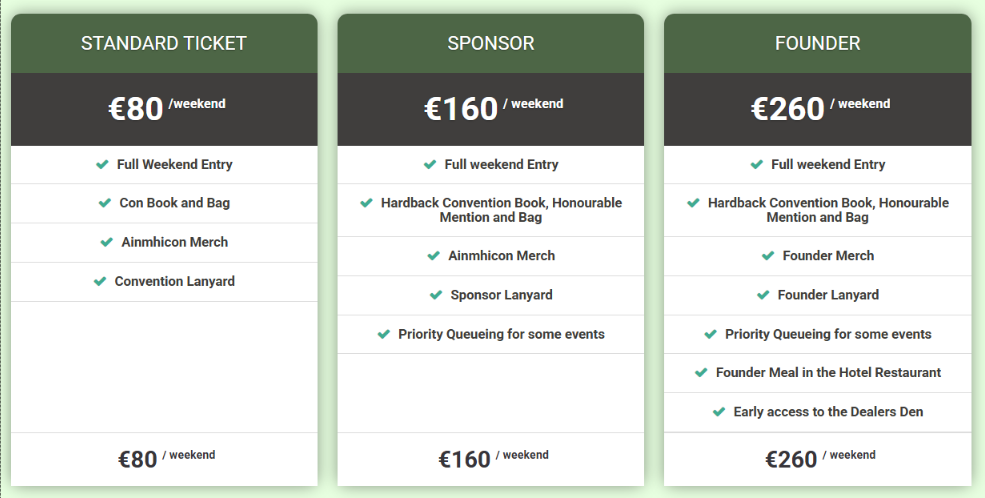Click checkmark beside Founder Lanyard

(763, 295)
